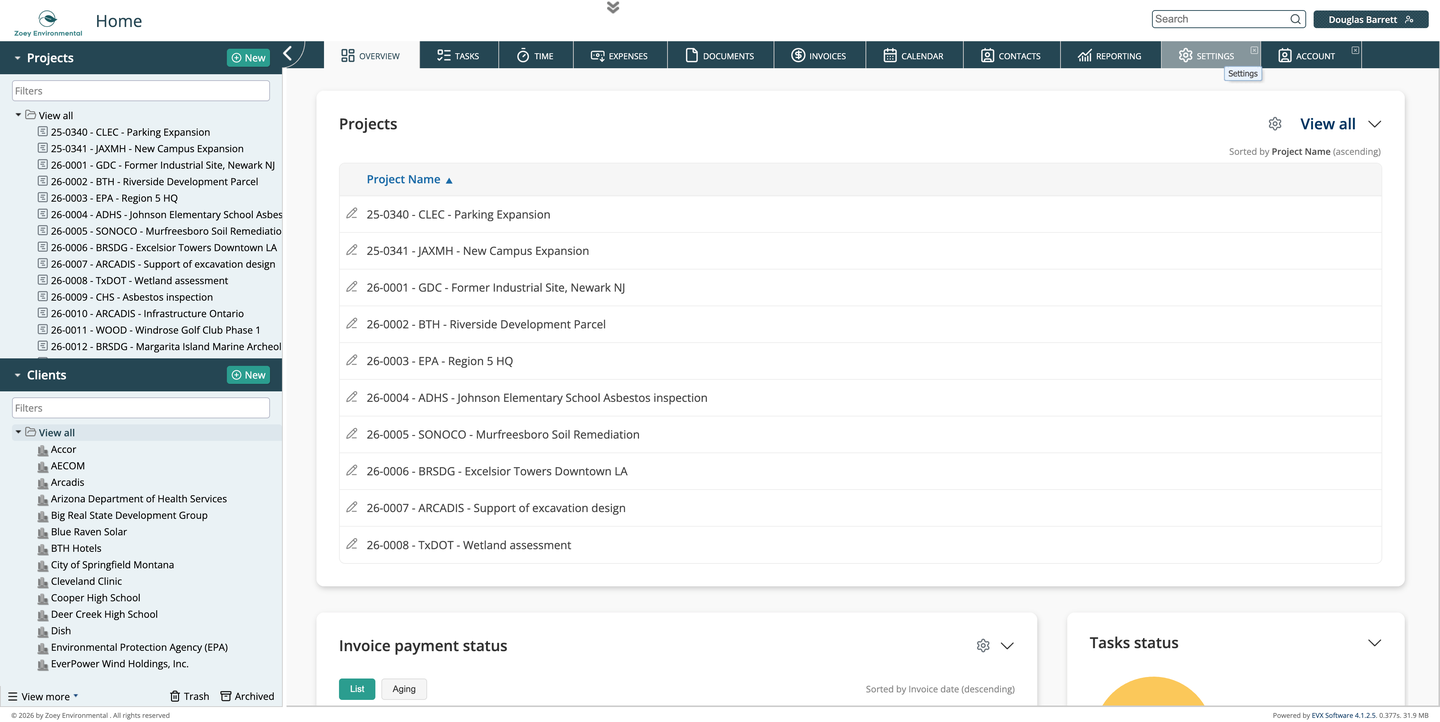Open the Calendar tab
The width and height of the screenshot is (1440, 722).
[913, 56]
